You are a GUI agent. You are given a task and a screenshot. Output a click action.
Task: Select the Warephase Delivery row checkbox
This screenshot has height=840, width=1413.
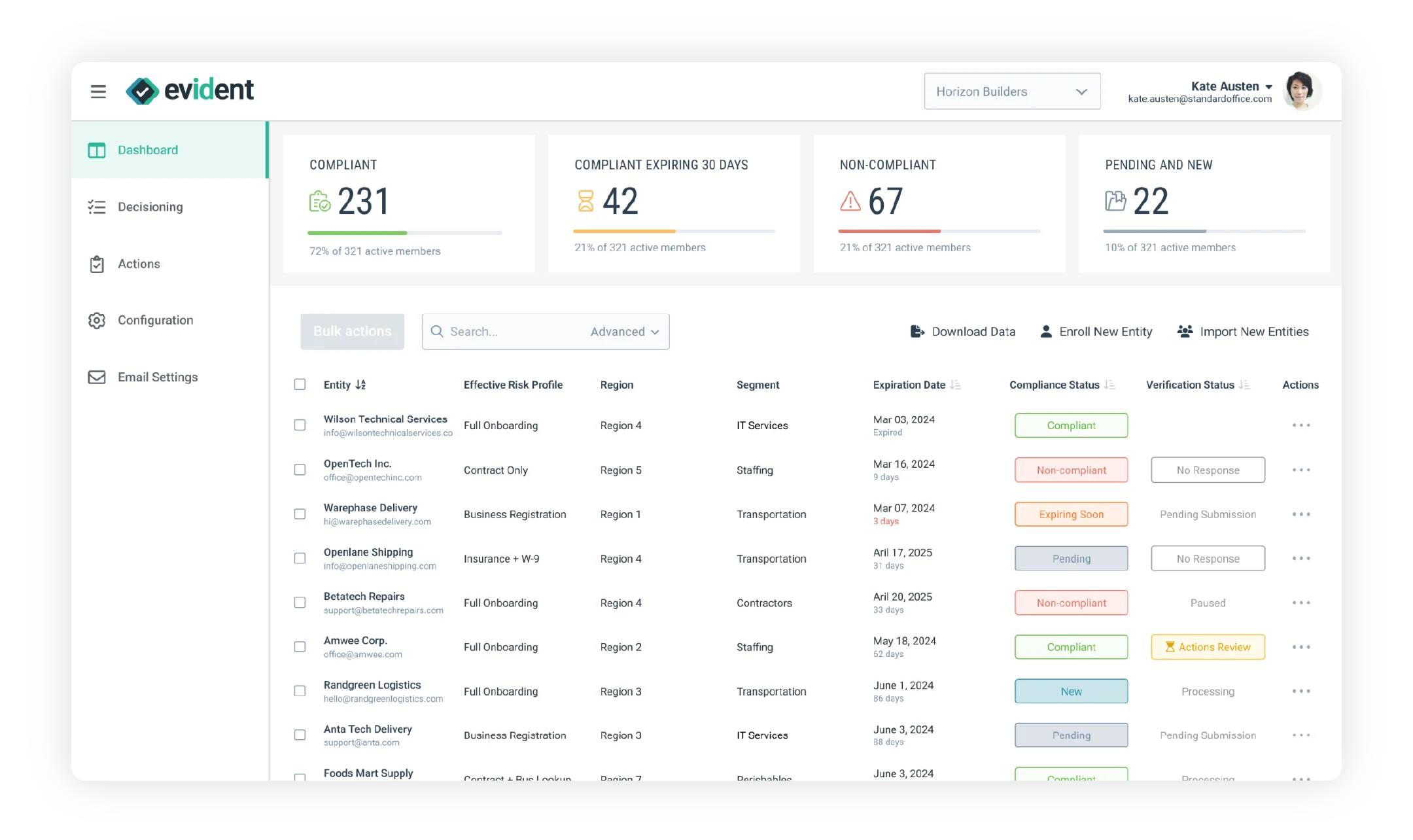tap(300, 514)
